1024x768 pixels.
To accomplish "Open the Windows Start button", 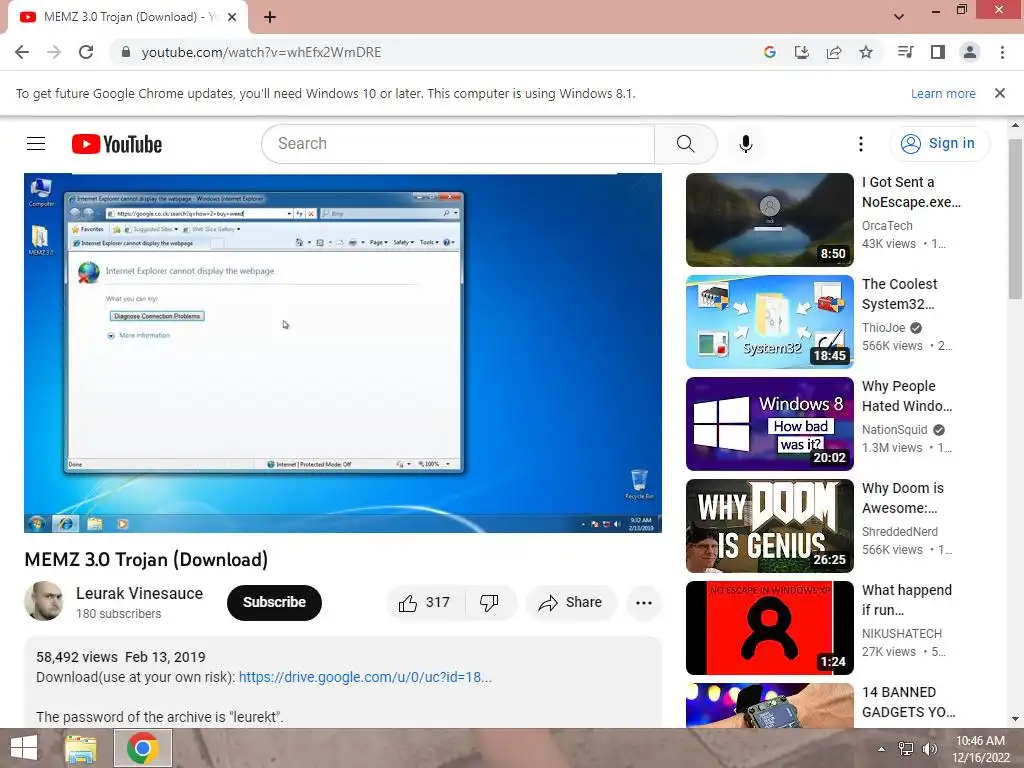I will (x=24, y=748).
